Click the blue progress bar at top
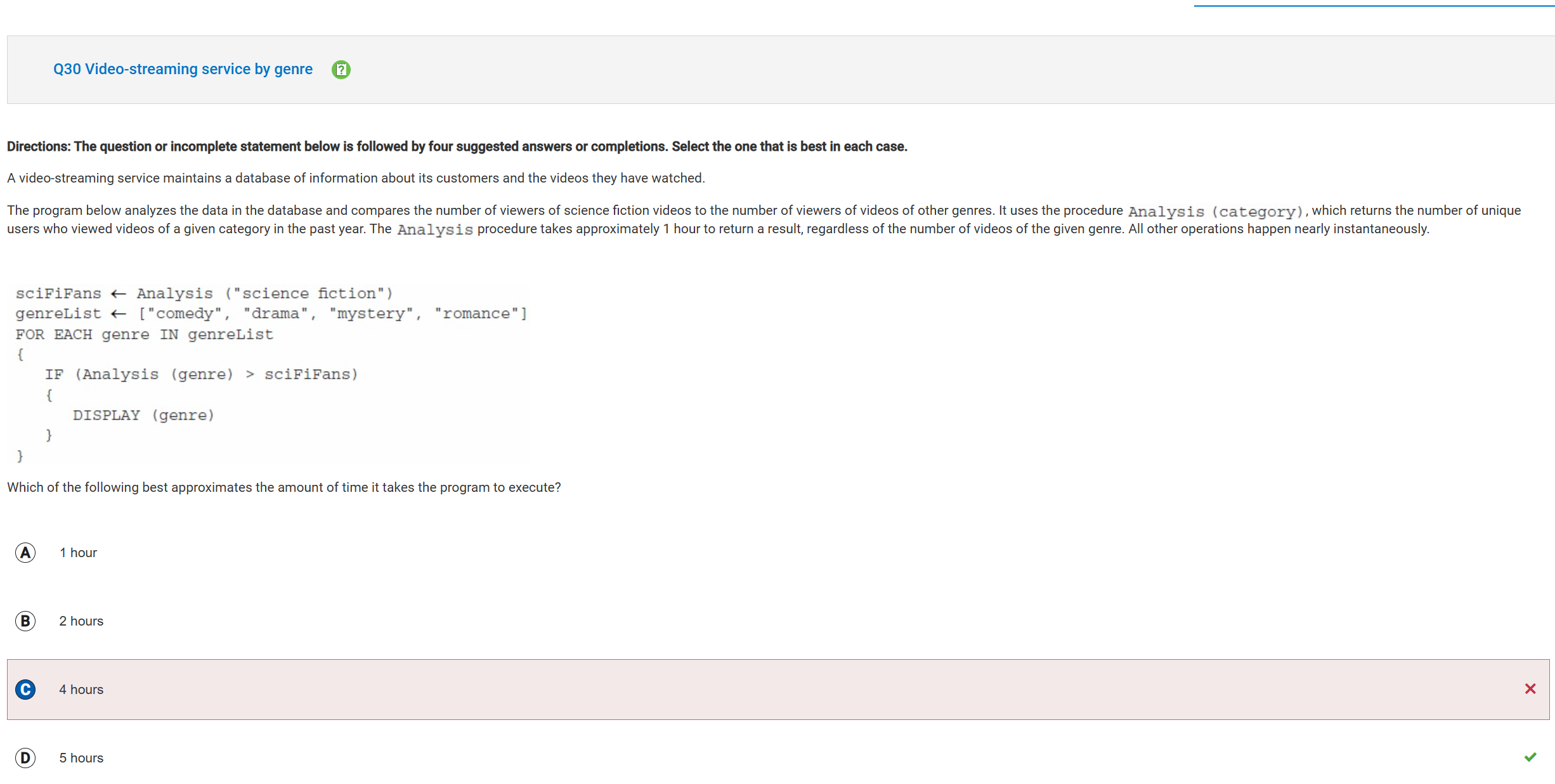This screenshot has width=1555, height=784. coord(1374,6)
